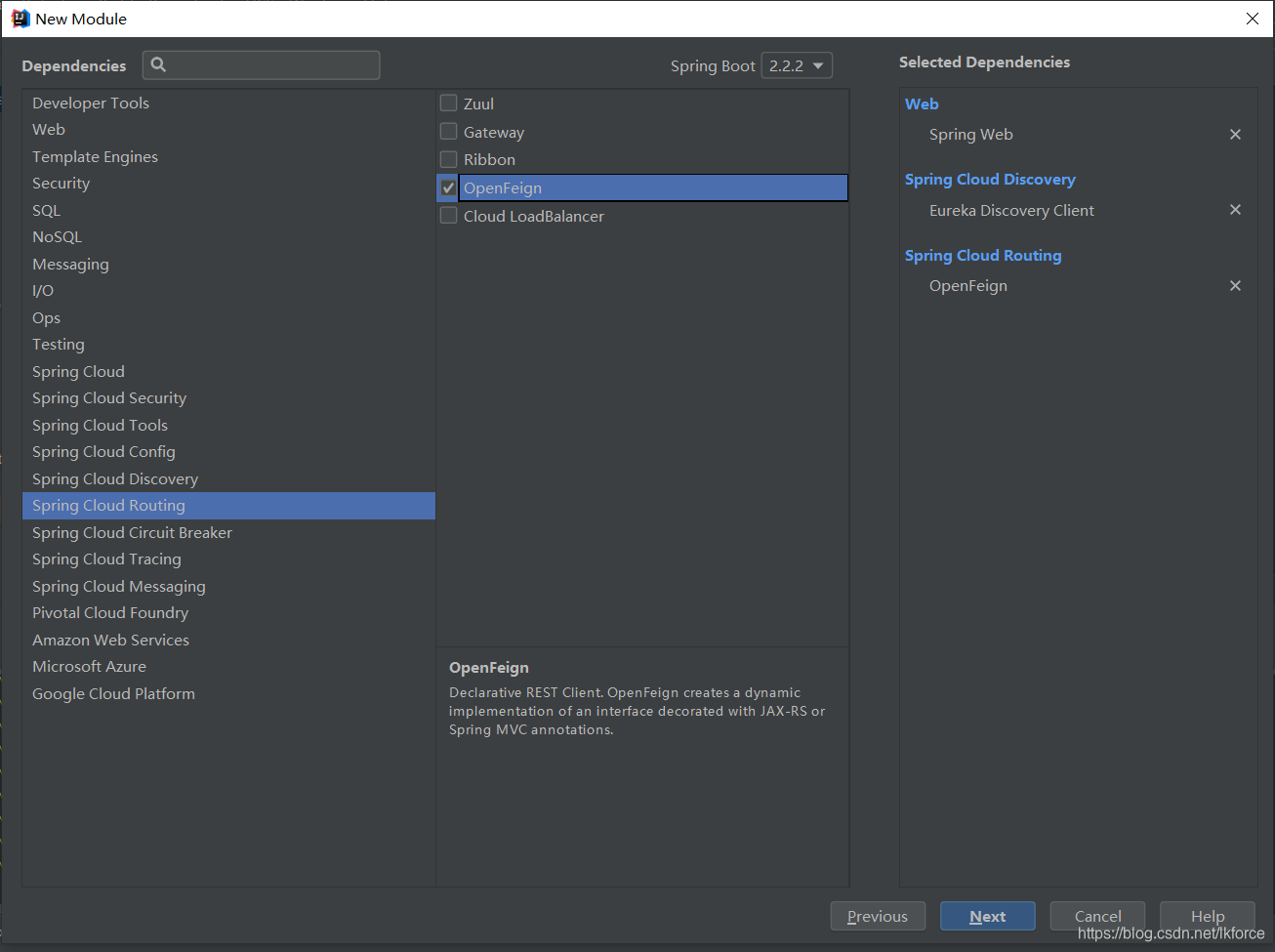Screen dimensions: 1275x952
Task: Focus the dependencies search field
Action: [262, 65]
